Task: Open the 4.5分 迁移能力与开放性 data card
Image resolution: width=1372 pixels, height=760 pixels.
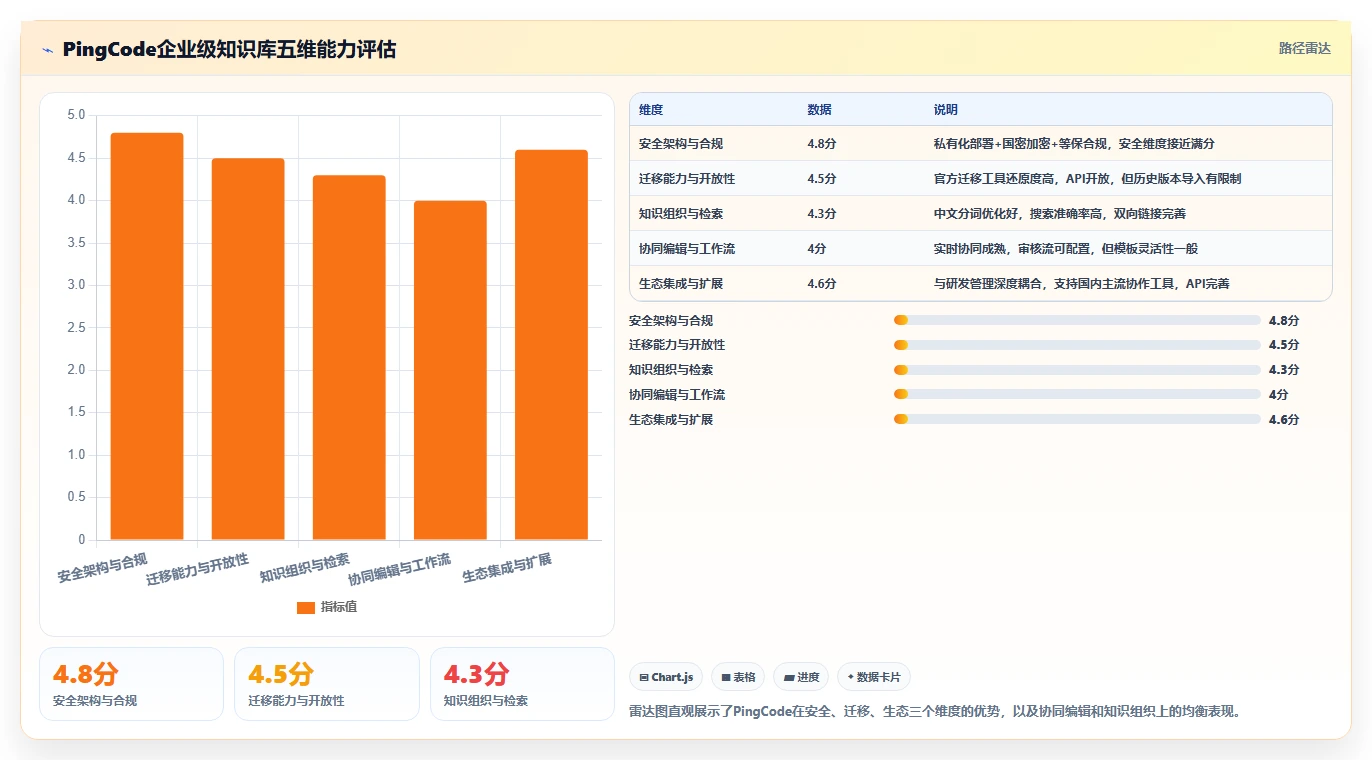Action: (x=326, y=684)
